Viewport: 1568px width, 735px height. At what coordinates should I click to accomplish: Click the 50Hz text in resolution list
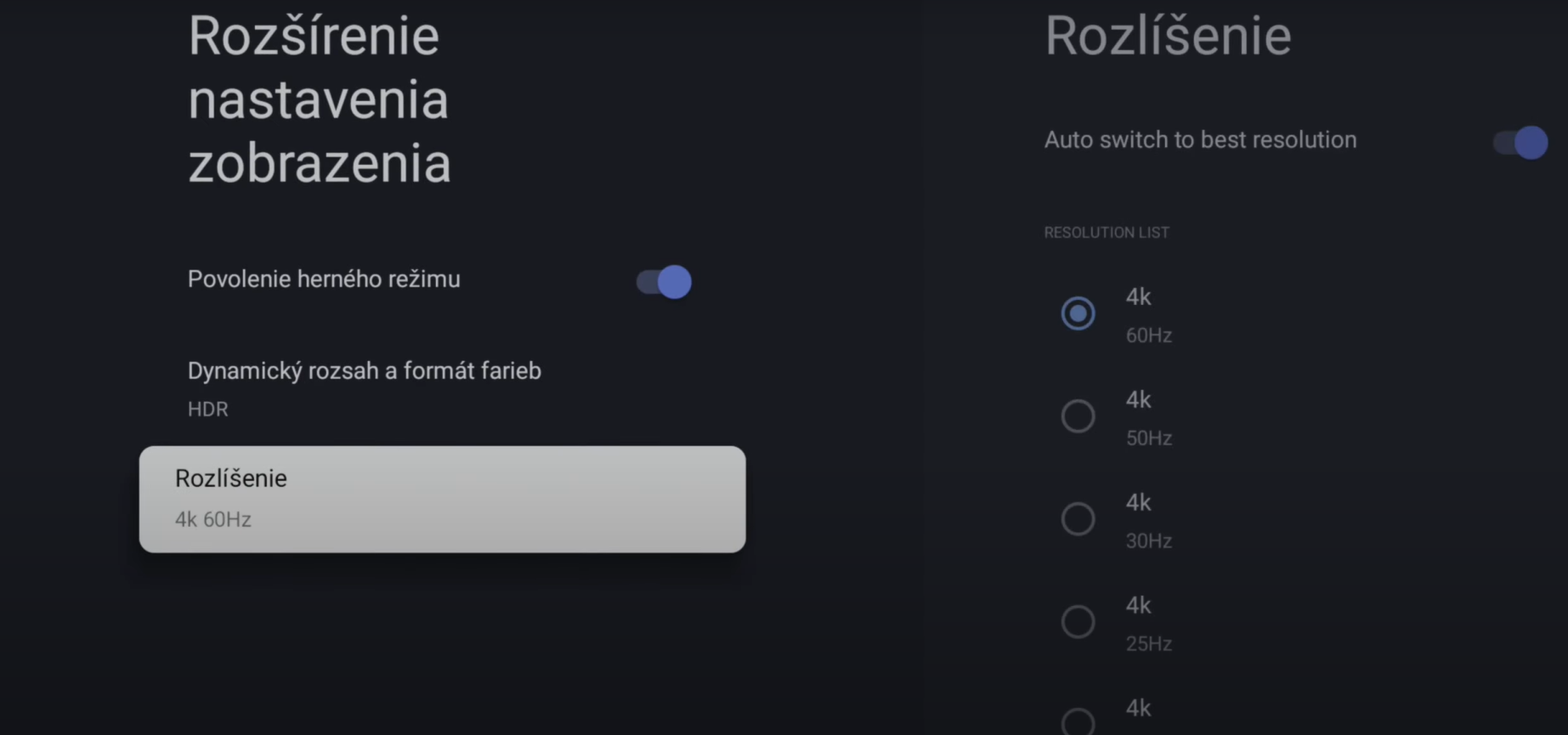[1149, 438]
